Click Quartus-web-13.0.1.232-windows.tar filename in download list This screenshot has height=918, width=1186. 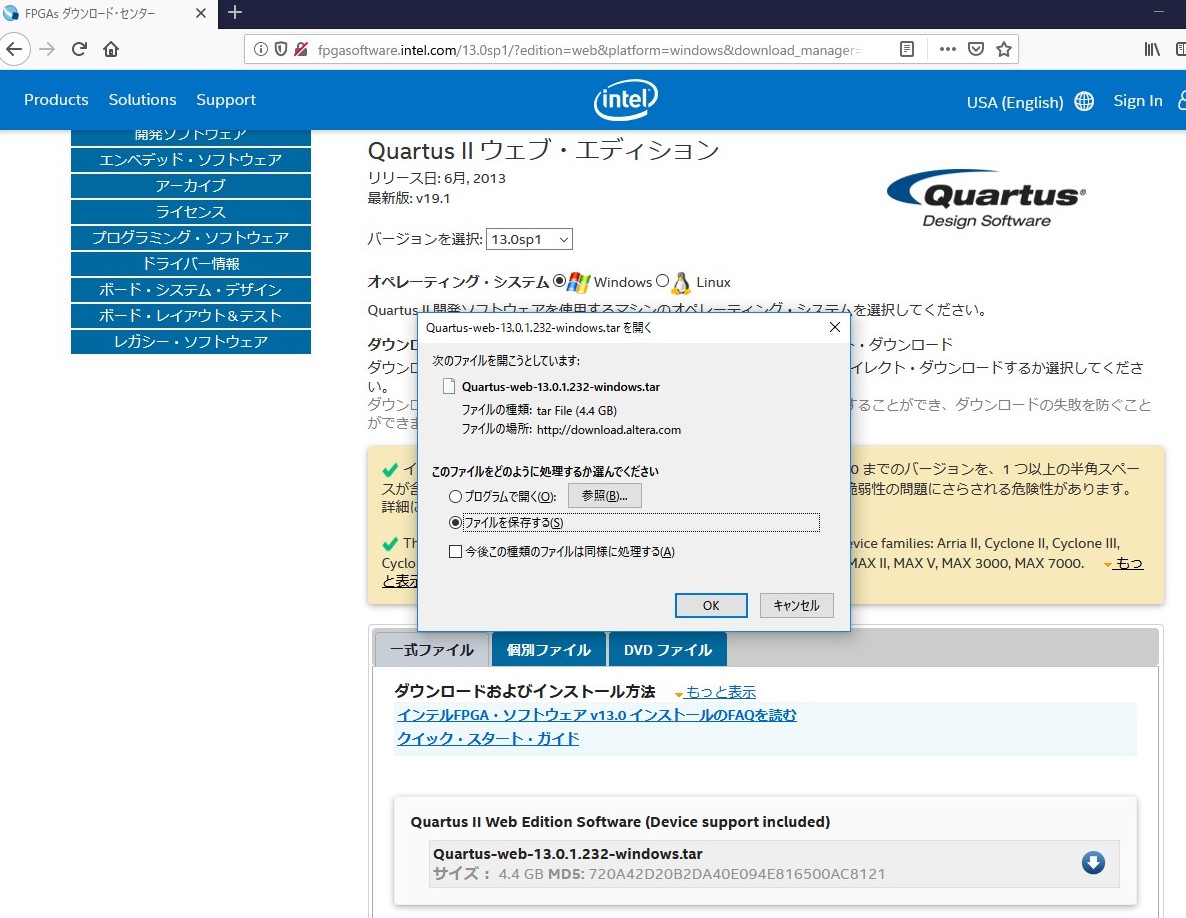click(568, 854)
